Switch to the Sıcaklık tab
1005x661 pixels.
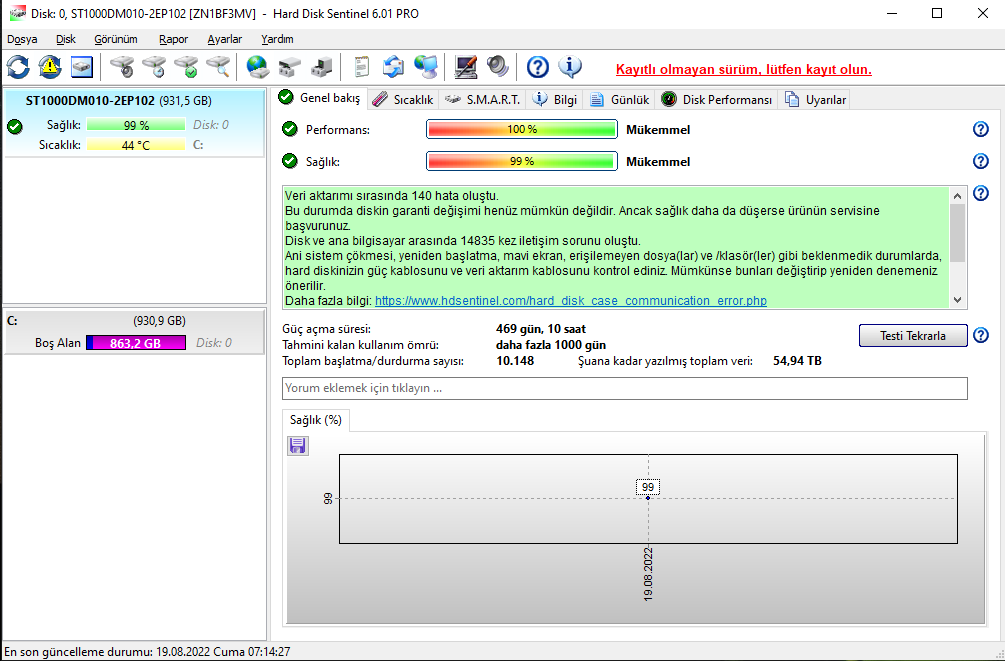[403, 99]
